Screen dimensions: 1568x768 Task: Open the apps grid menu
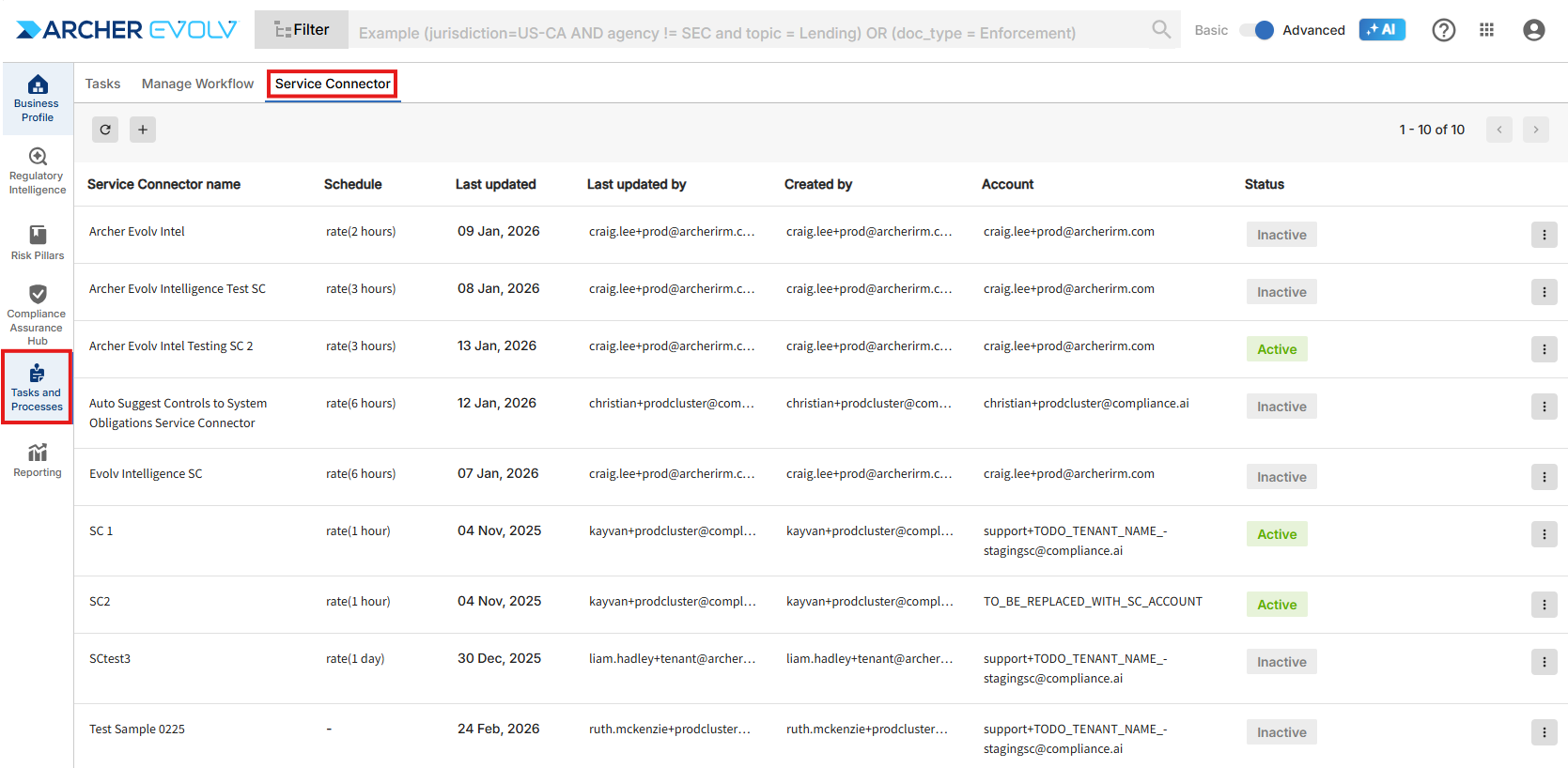point(1486,30)
